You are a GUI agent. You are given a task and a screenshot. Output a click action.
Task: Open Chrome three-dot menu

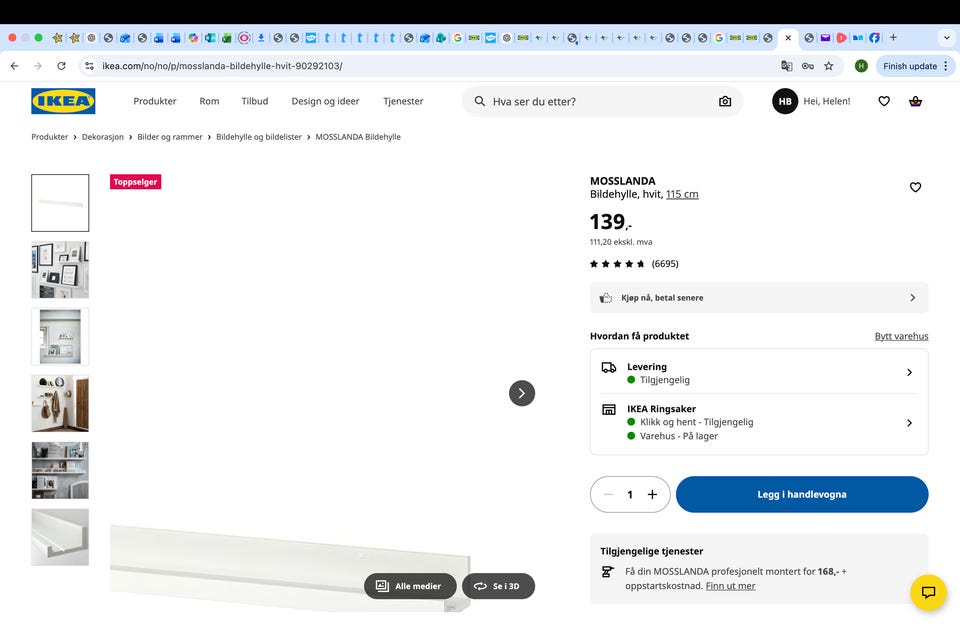tap(946, 66)
